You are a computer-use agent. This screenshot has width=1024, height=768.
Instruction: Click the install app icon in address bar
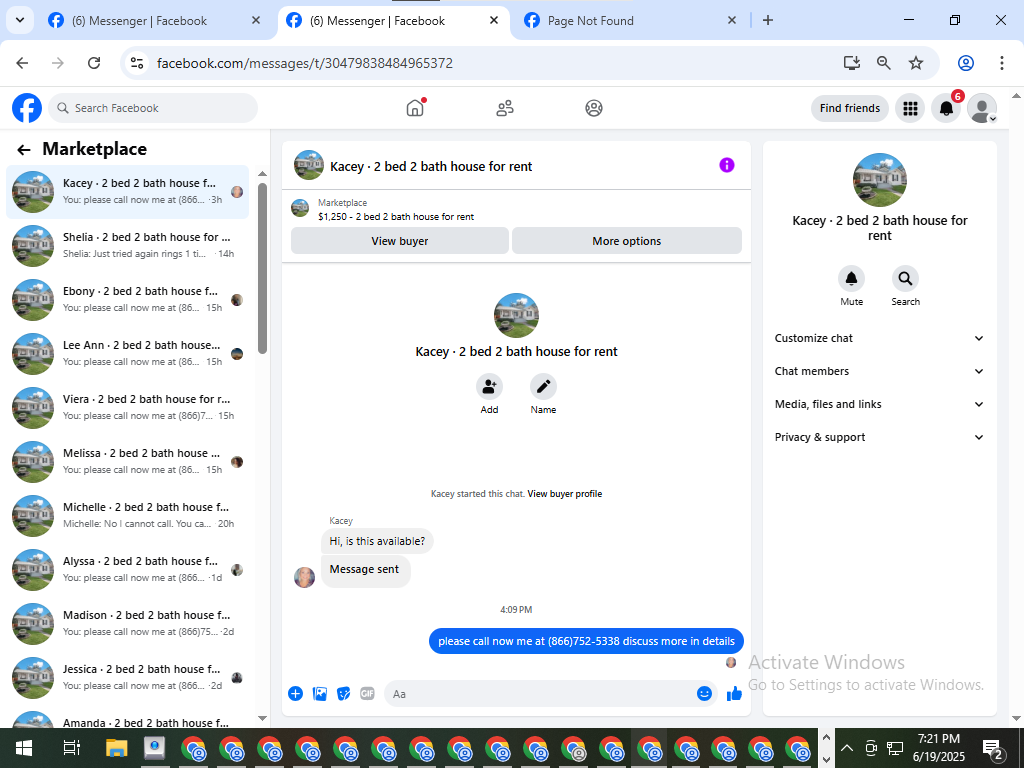pyautogui.click(x=852, y=63)
